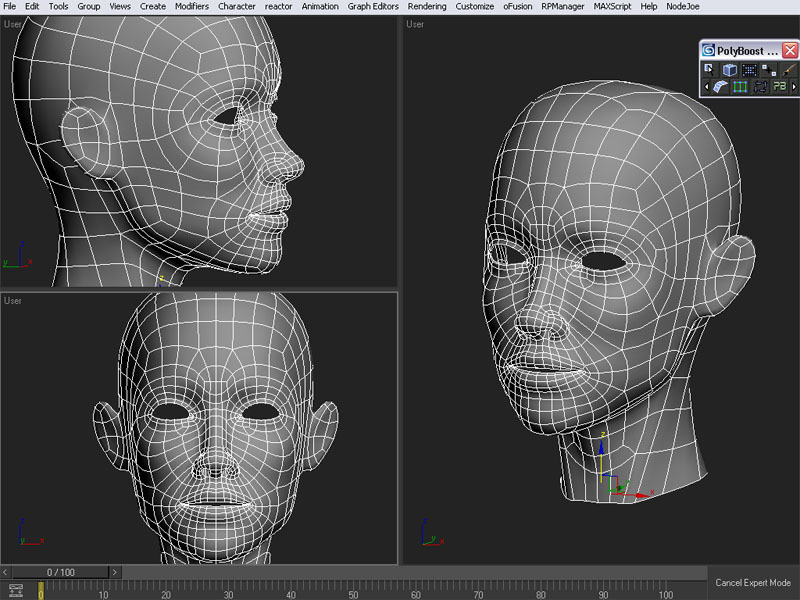
Task: Click the Cancel Expert Mode button
Action: 753,583
